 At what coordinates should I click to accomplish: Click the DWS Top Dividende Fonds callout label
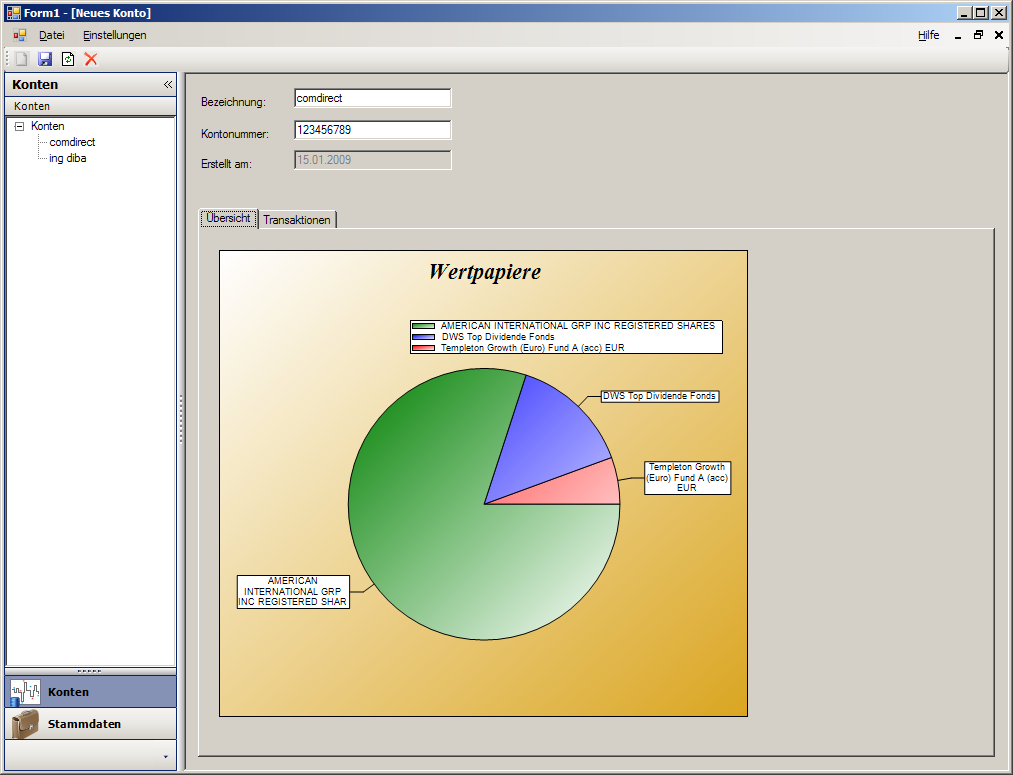[x=660, y=396]
